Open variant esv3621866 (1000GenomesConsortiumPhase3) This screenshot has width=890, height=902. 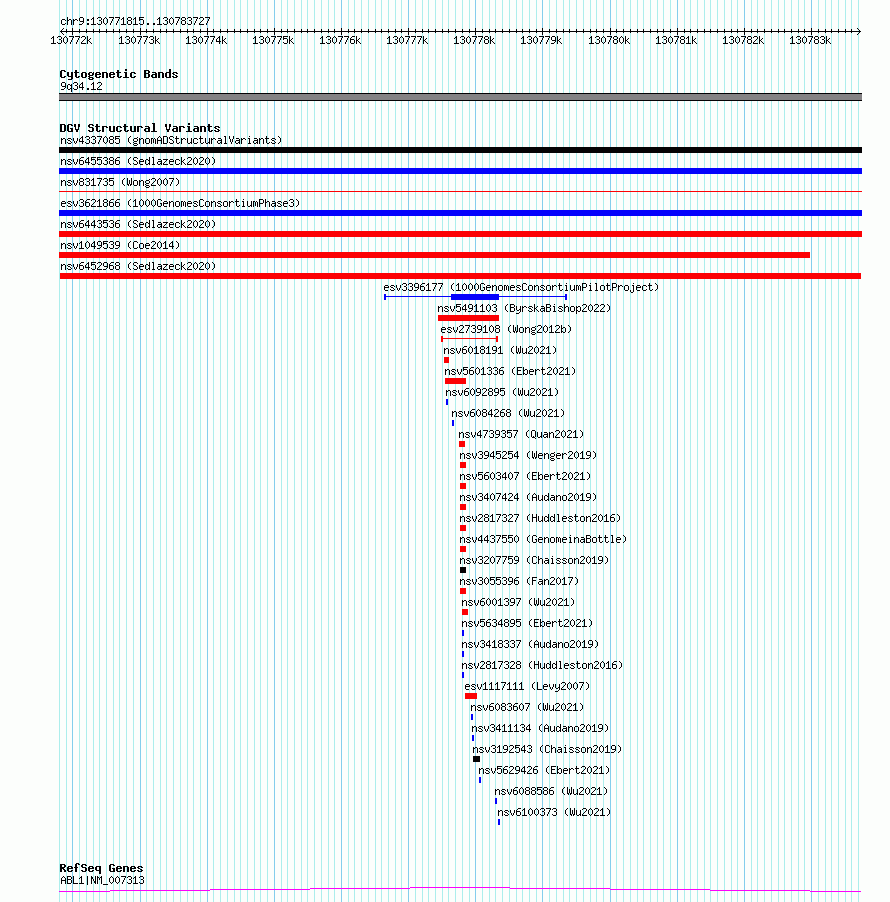180,203
